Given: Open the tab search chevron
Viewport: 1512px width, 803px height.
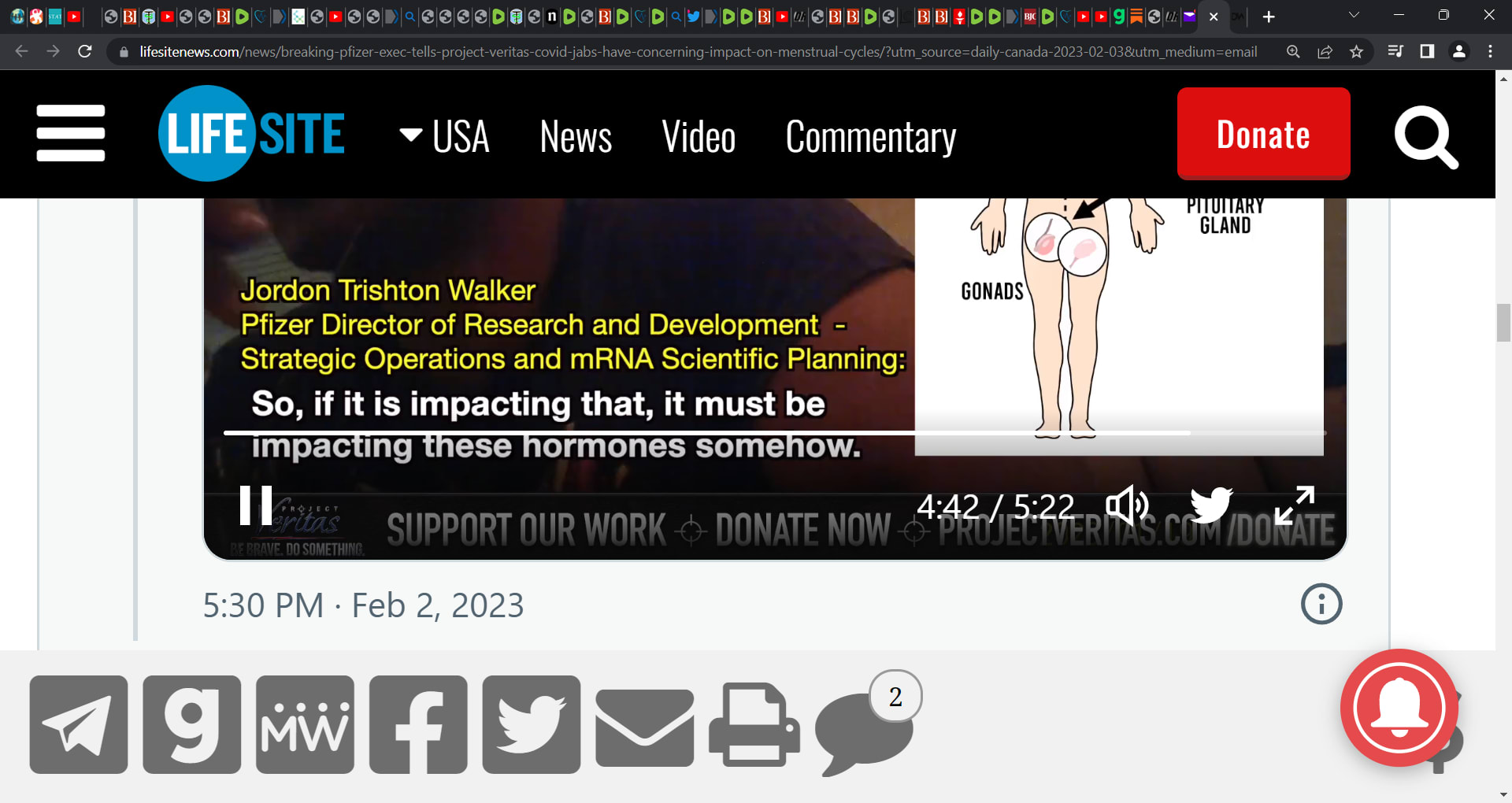Looking at the screenshot, I should 1354,15.
